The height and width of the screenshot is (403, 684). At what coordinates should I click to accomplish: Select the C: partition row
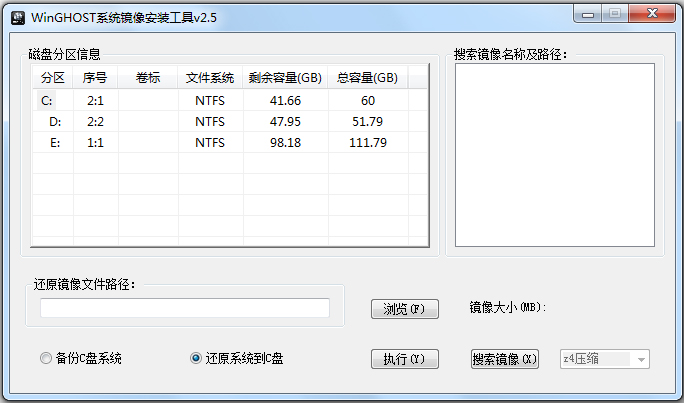point(230,100)
